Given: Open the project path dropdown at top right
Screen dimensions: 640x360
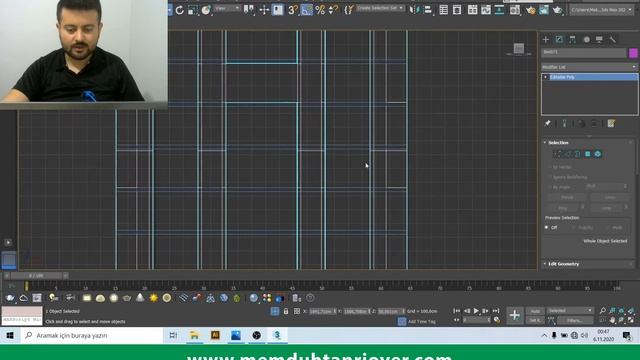Looking at the screenshot, I should coord(601,9).
